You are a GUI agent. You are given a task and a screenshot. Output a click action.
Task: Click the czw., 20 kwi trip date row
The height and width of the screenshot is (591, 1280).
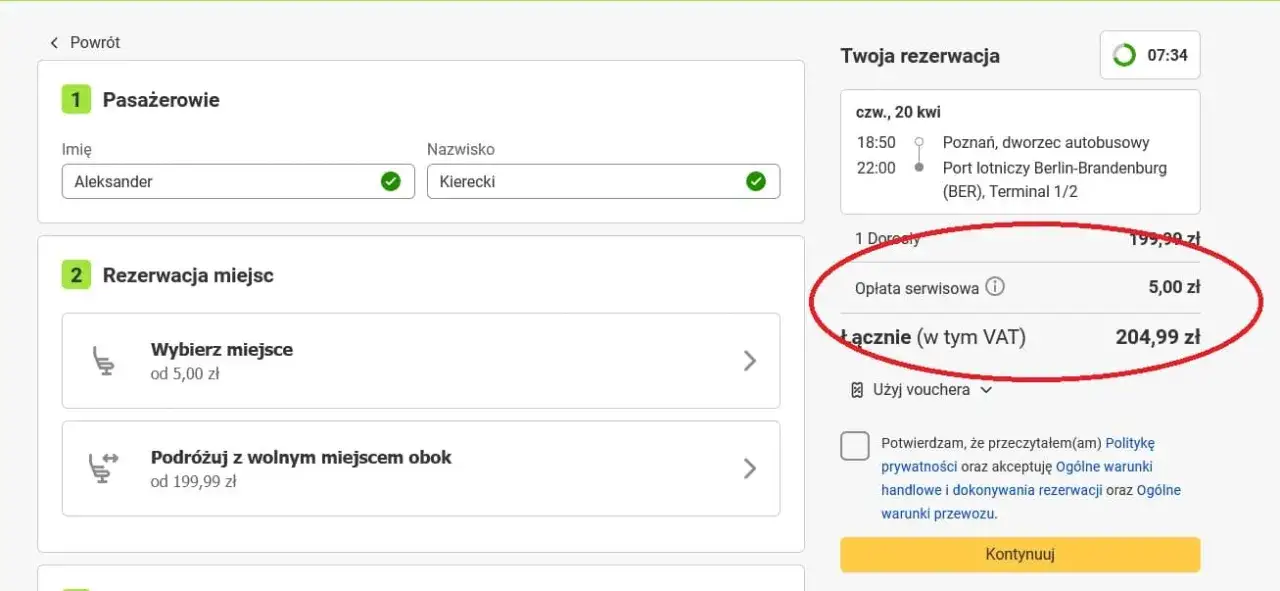[900, 112]
